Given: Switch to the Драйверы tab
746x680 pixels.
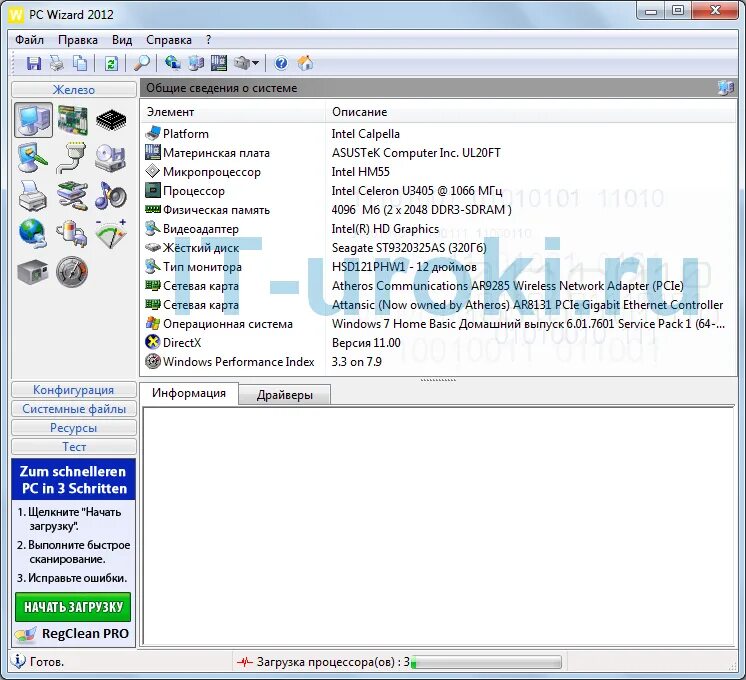Looking at the screenshot, I should point(285,395).
